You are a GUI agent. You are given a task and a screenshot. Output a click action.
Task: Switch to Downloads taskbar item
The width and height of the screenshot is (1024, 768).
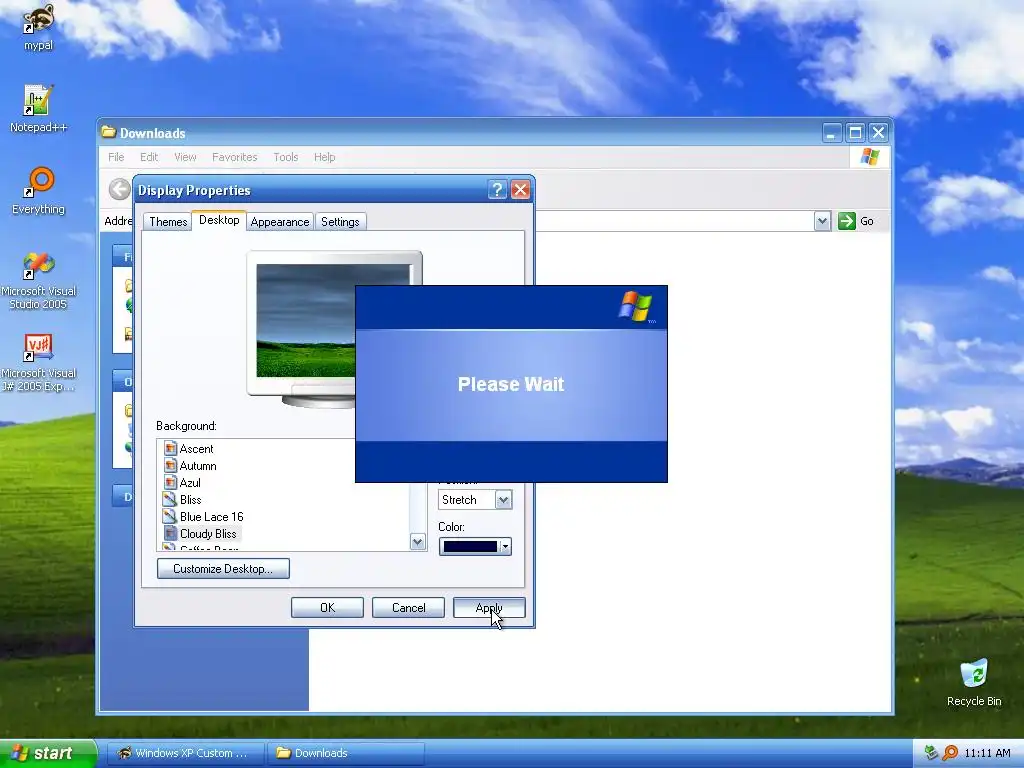click(346, 753)
